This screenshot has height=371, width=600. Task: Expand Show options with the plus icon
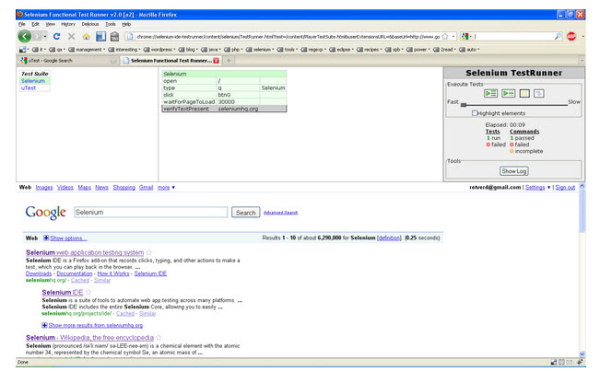pos(46,238)
